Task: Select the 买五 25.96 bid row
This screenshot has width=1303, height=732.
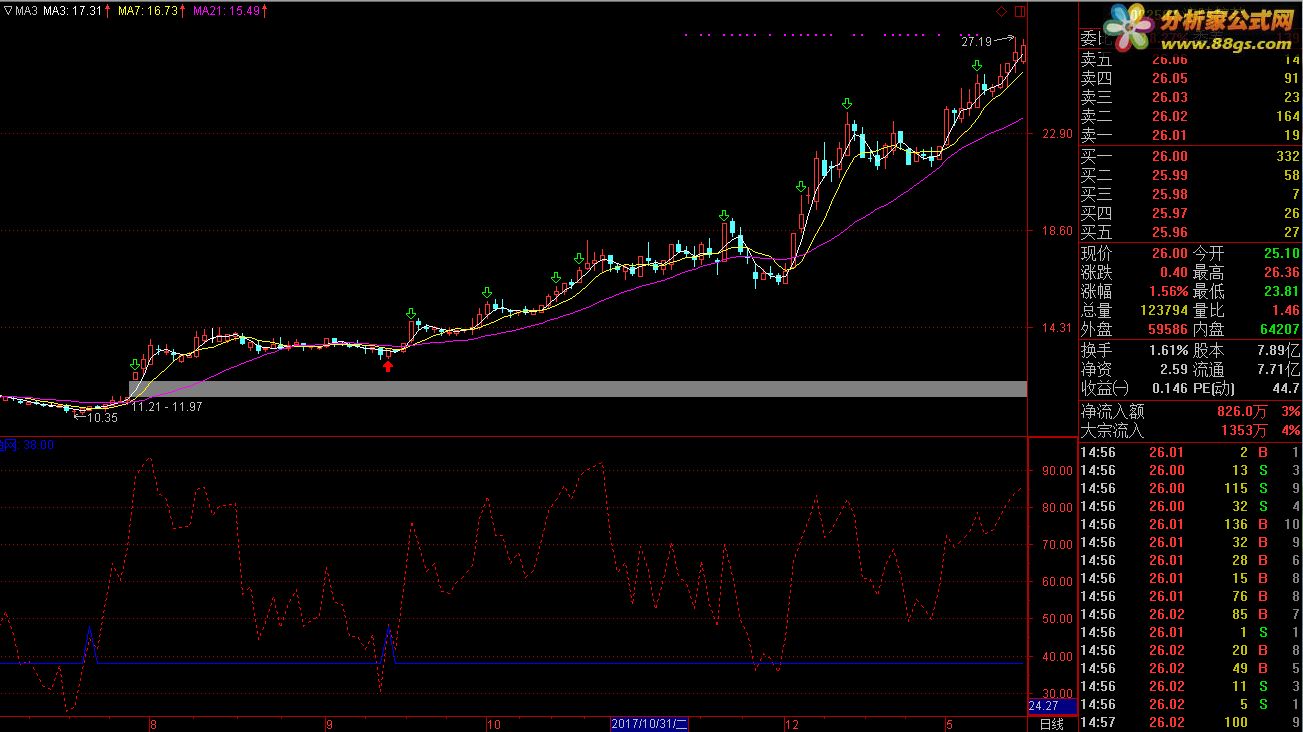Action: tap(1190, 232)
